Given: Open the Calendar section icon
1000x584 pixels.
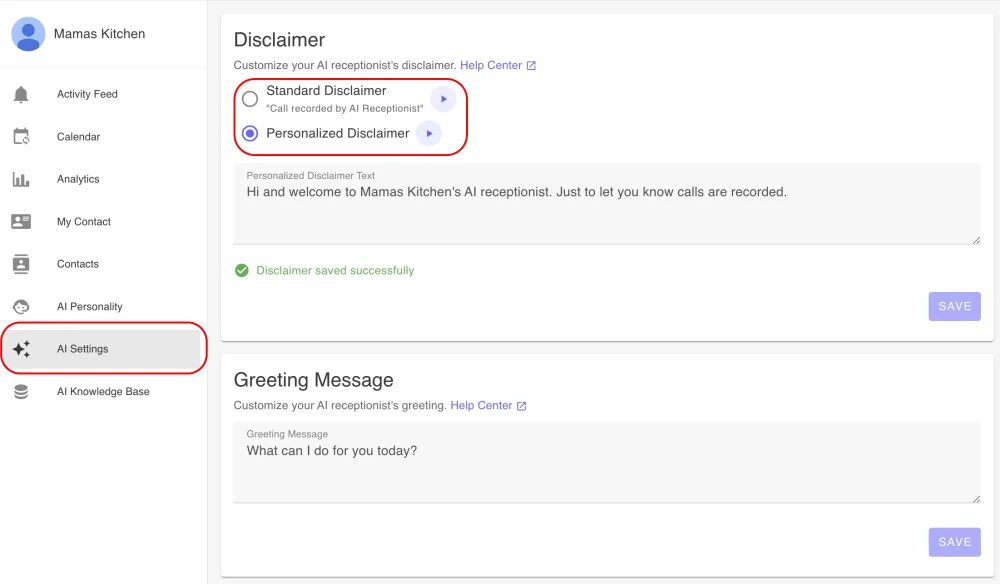Looking at the screenshot, I should tap(20, 136).
